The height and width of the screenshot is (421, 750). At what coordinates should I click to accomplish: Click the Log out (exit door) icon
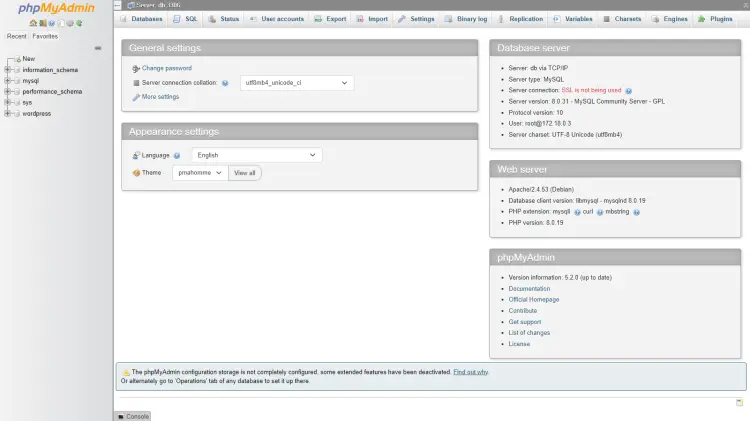[43, 23]
